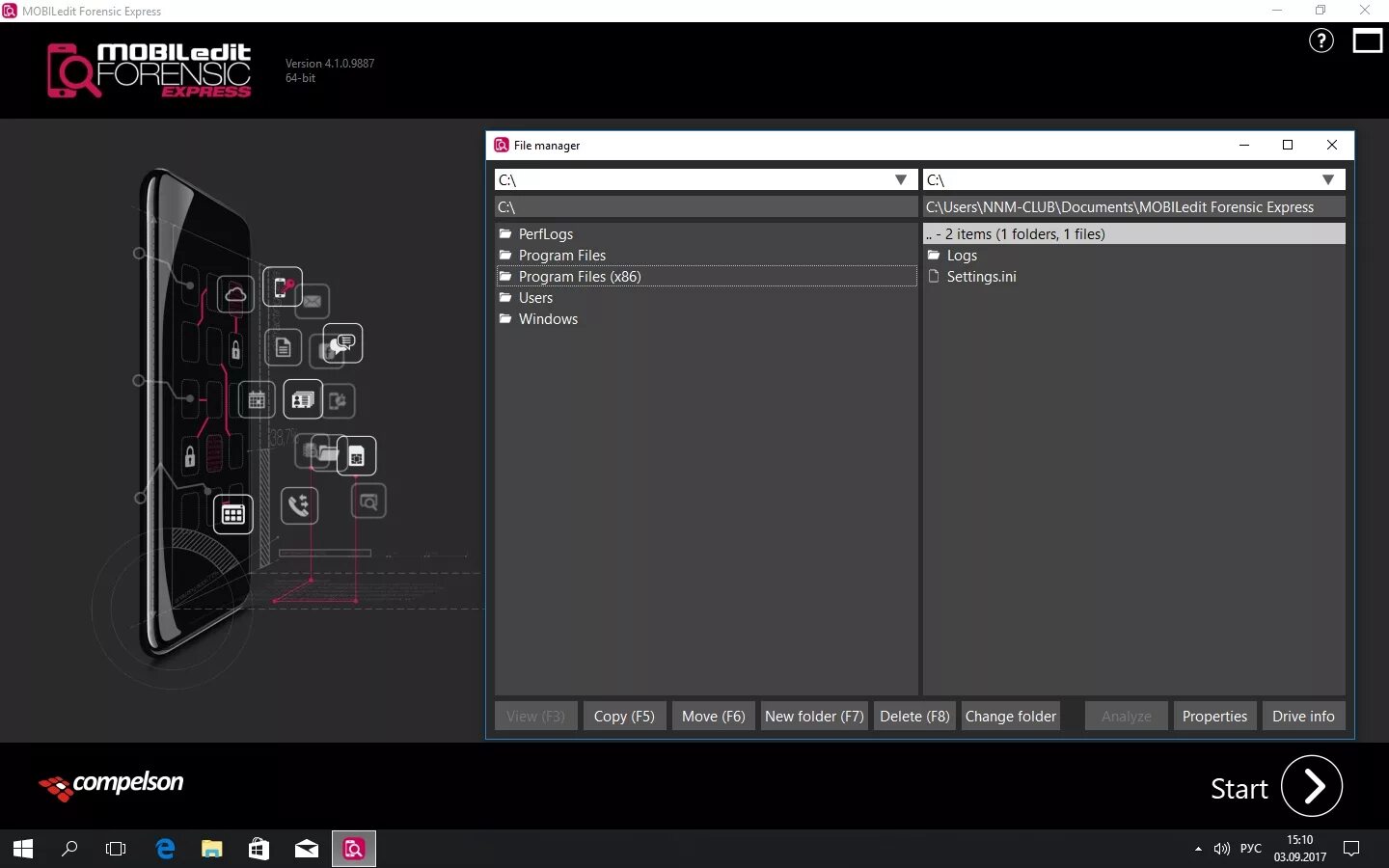1389x868 pixels.
Task: Open File Explorer from taskbar
Action: coord(211,849)
